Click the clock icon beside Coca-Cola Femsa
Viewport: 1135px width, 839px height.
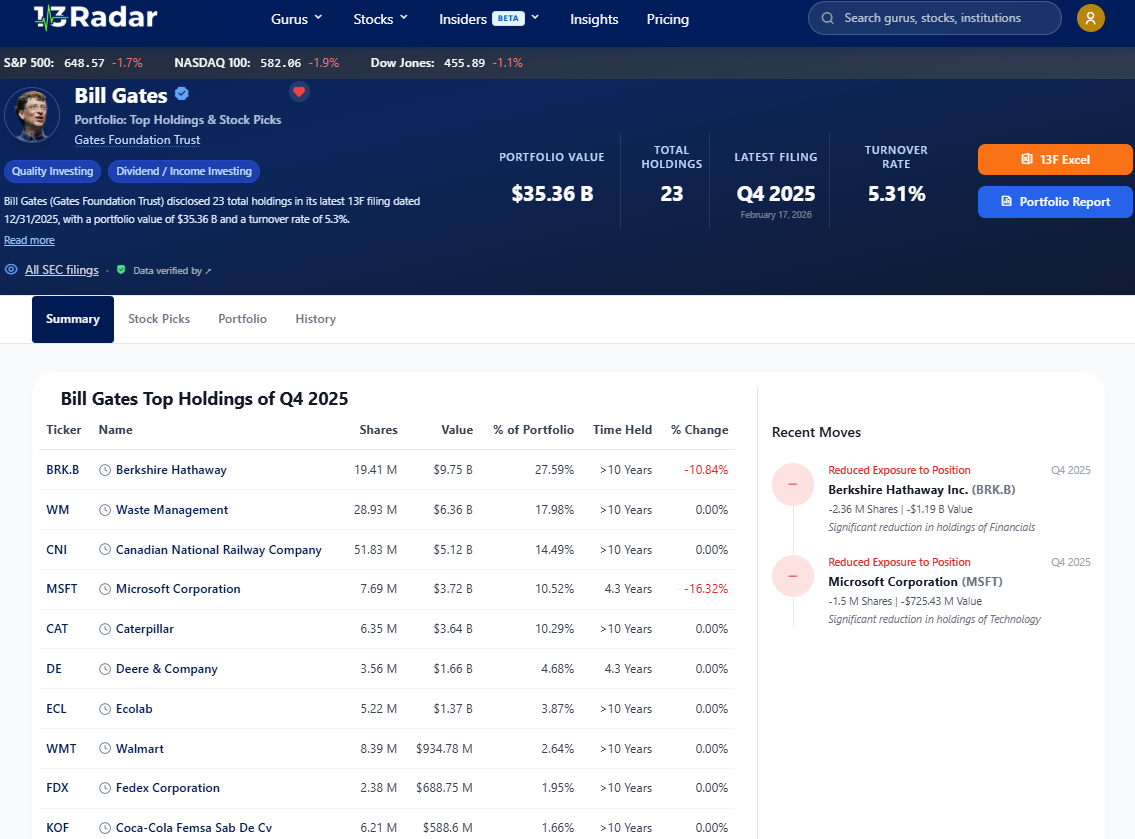pyautogui.click(x=105, y=827)
